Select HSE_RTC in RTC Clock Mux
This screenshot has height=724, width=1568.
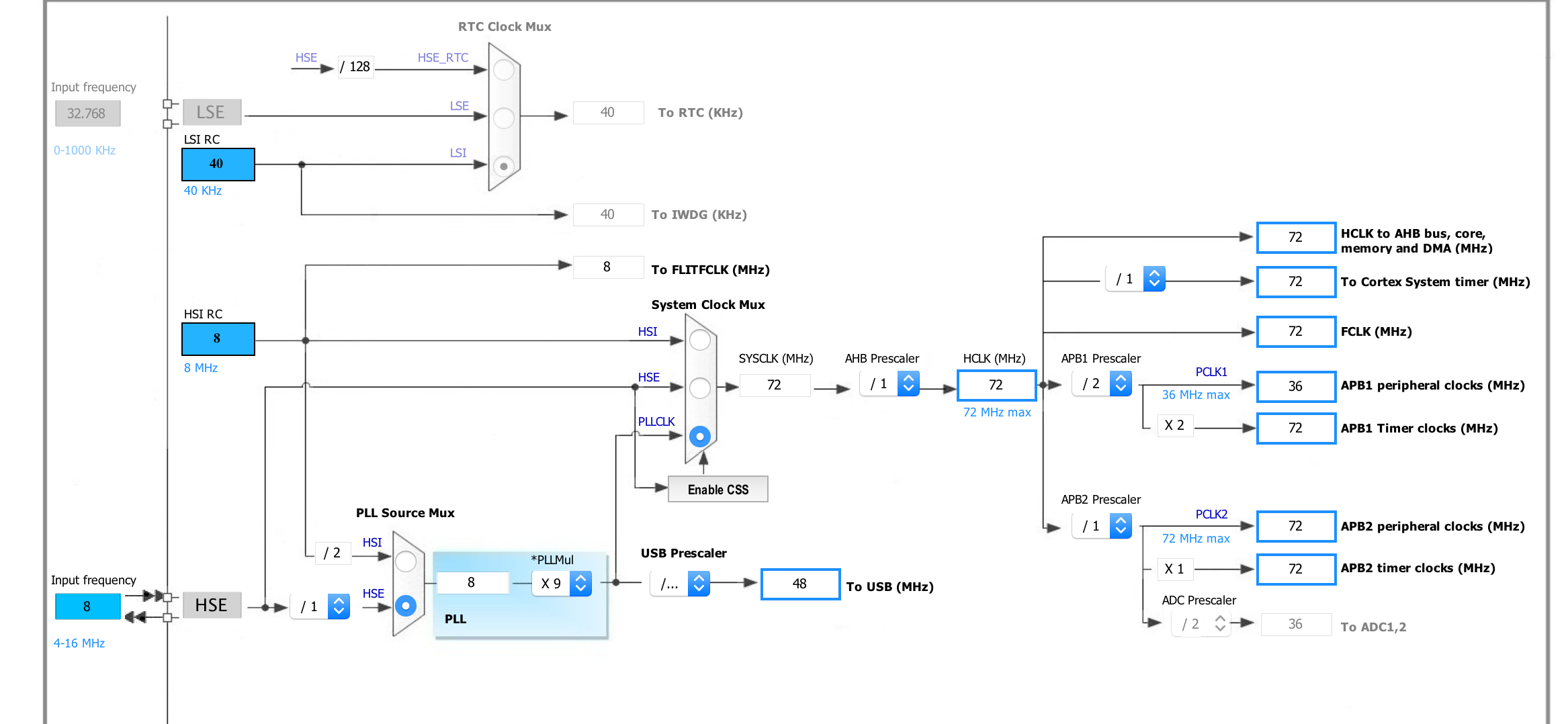[504, 70]
